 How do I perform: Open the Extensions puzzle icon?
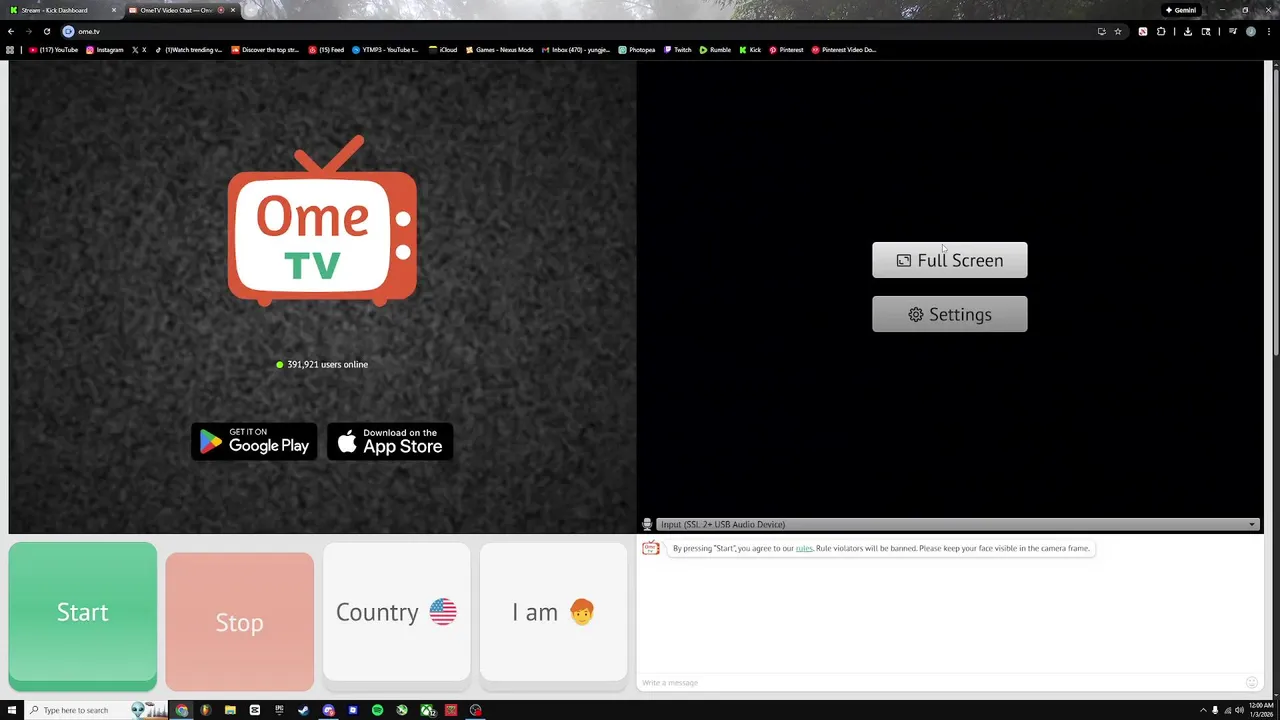tap(1161, 31)
